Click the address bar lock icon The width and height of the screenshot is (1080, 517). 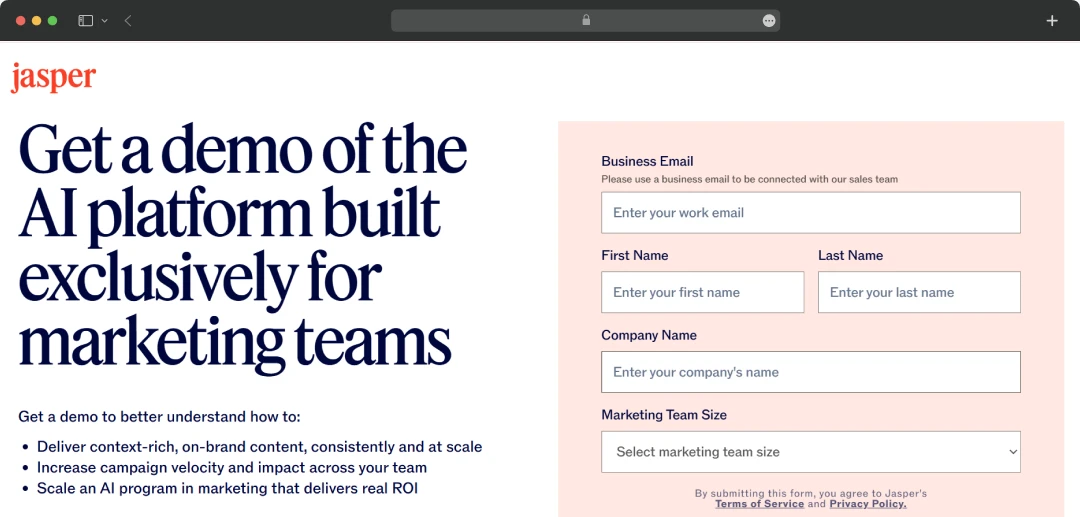(x=586, y=21)
